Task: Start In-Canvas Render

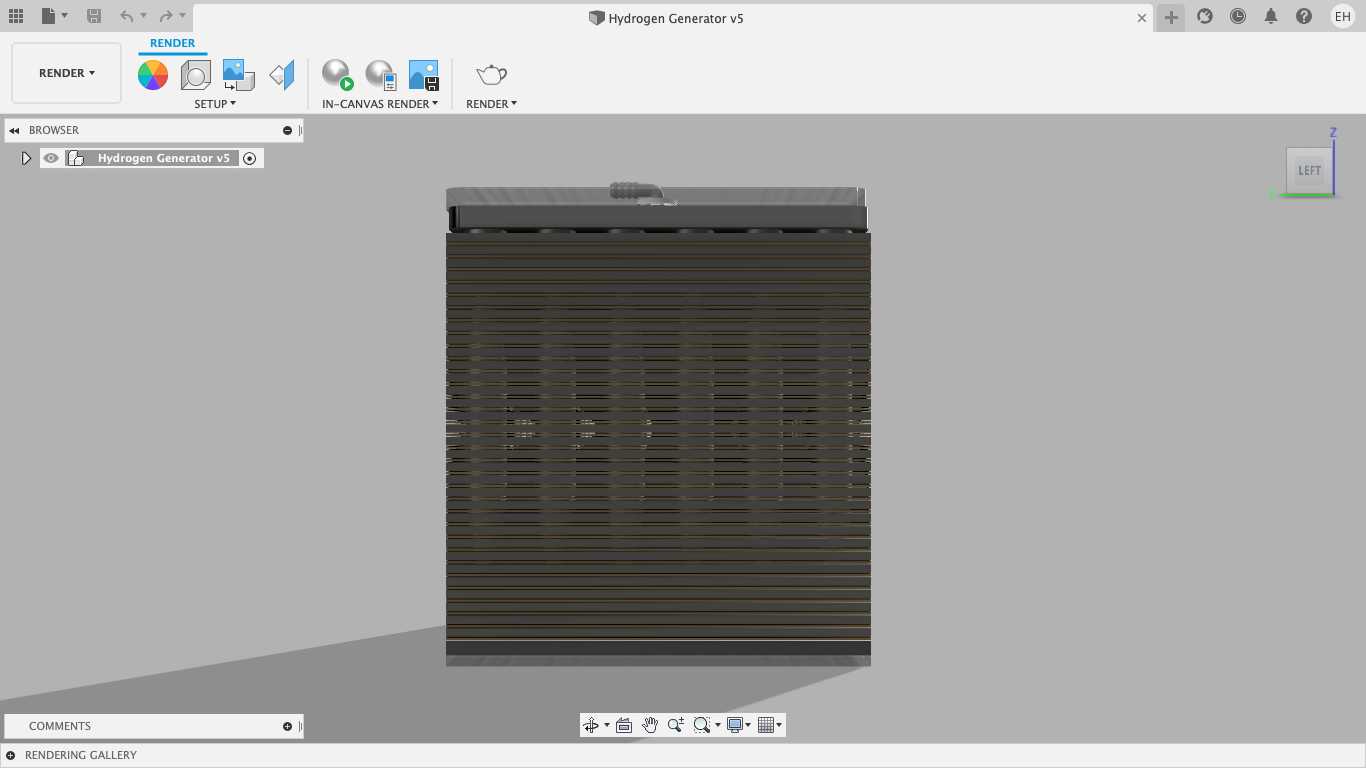Action: pos(337,75)
